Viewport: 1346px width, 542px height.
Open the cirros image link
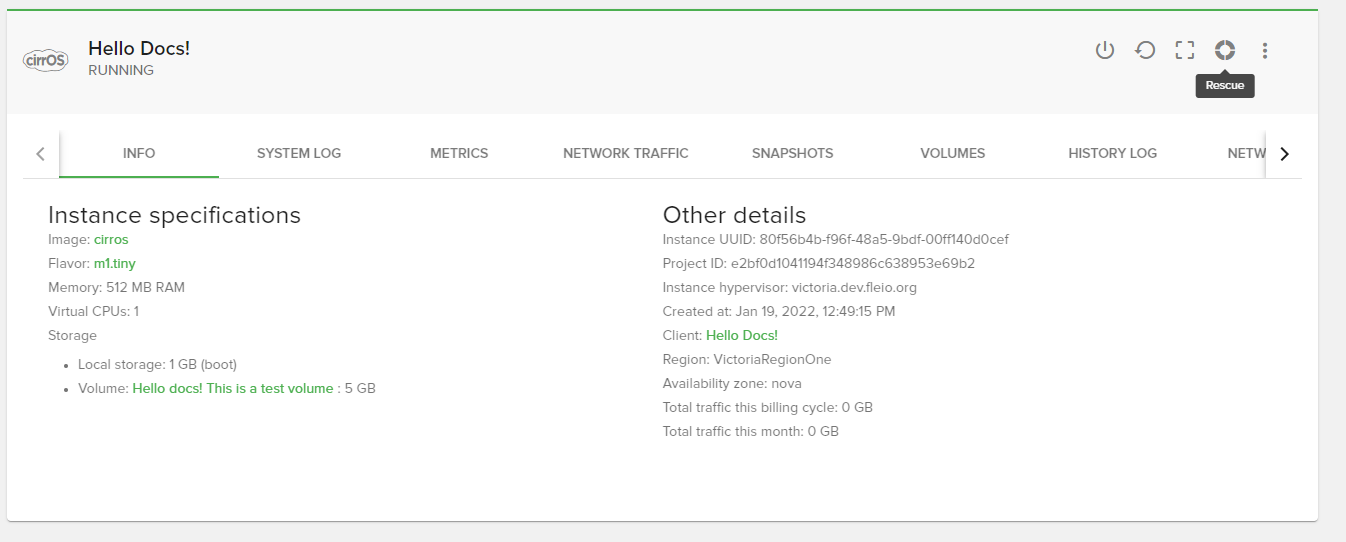pos(111,240)
